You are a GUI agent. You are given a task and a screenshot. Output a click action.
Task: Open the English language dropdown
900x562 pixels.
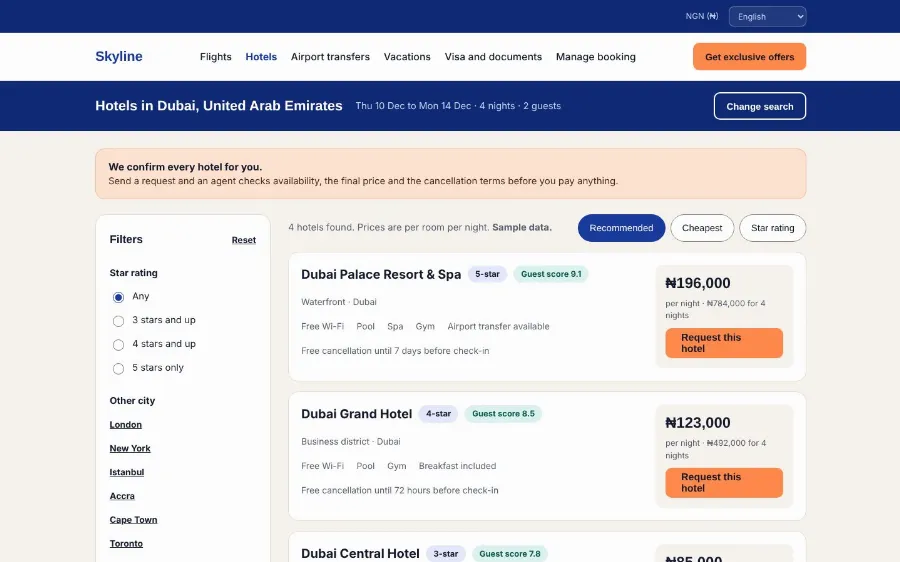(767, 17)
